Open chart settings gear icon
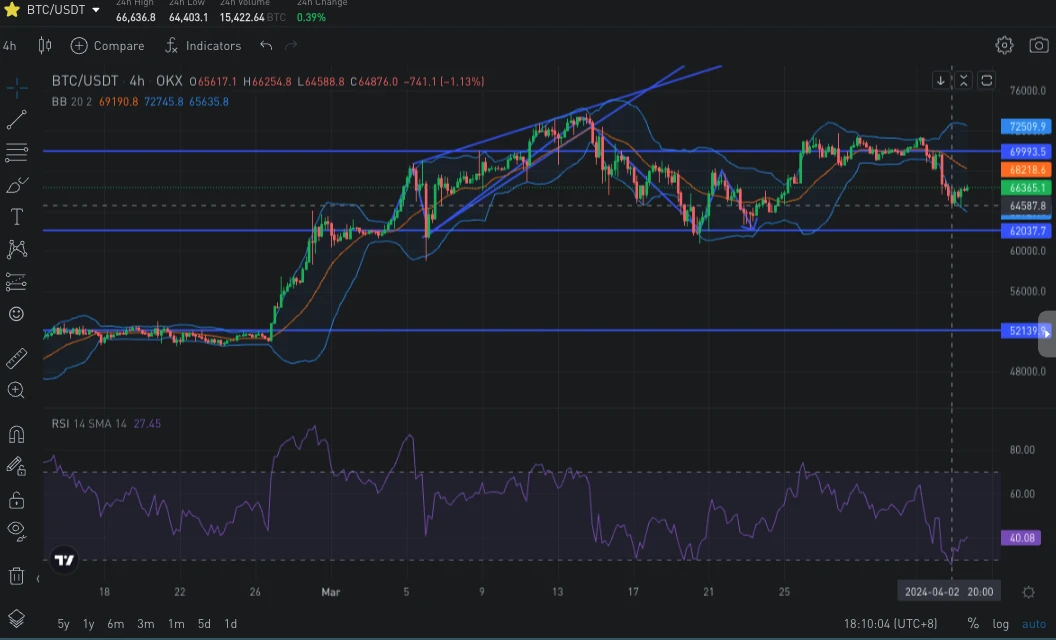This screenshot has height=640, width=1056. click(x=1004, y=45)
